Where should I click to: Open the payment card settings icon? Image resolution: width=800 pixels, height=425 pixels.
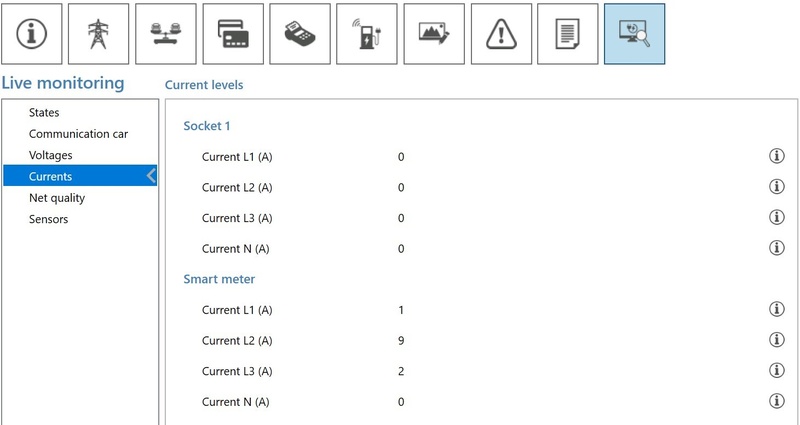(233, 34)
